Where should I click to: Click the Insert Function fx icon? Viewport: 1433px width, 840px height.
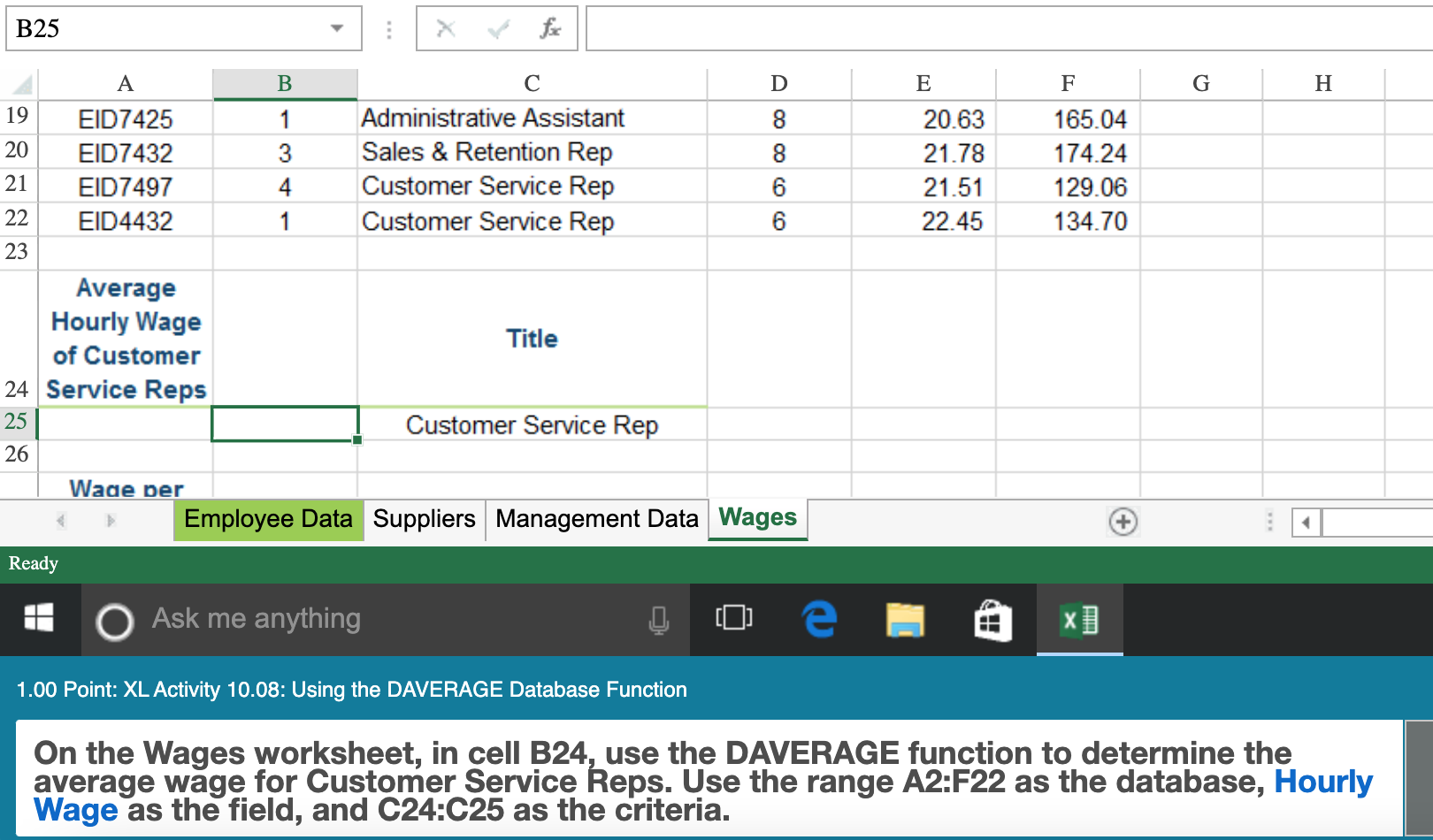pos(550,29)
